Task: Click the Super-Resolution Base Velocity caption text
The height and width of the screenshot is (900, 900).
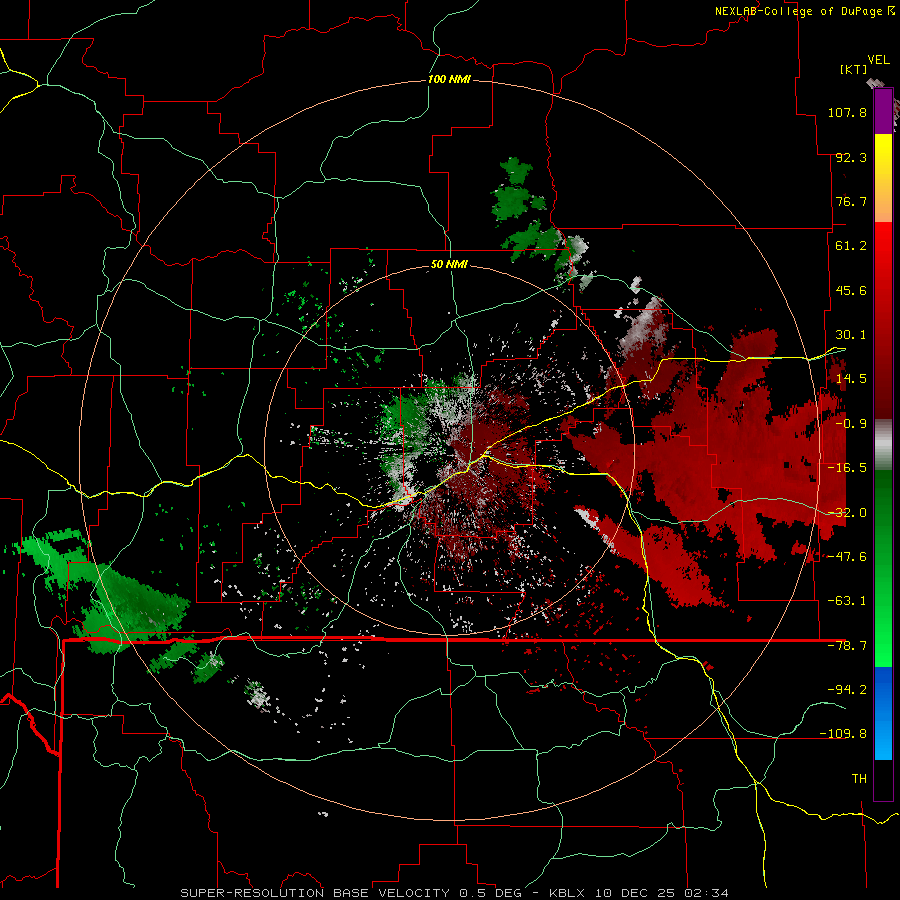Action: point(317,893)
